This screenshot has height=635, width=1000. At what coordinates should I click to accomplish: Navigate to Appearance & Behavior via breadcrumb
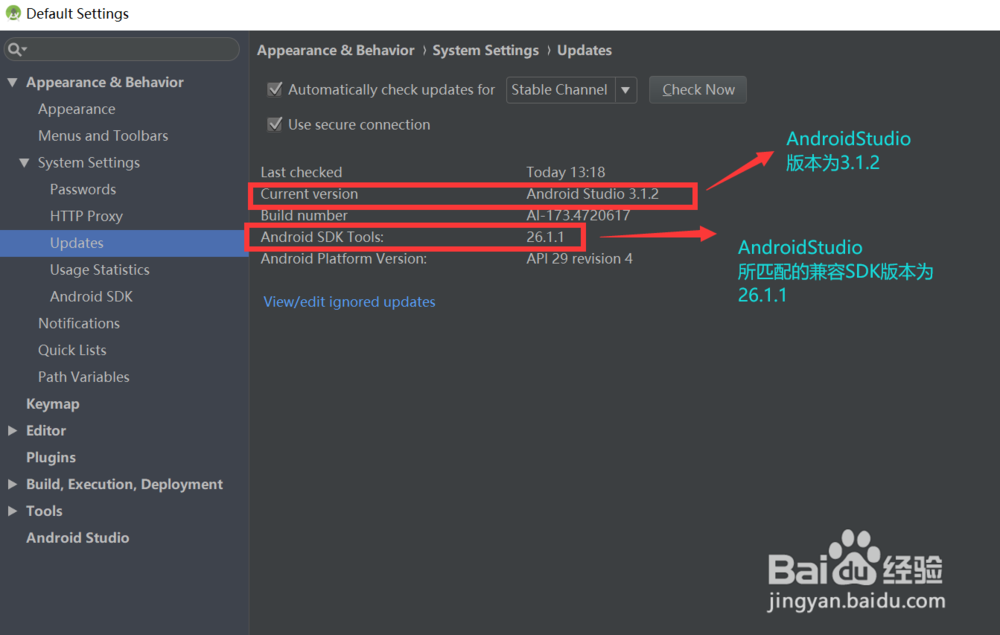click(x=335, y=49)
